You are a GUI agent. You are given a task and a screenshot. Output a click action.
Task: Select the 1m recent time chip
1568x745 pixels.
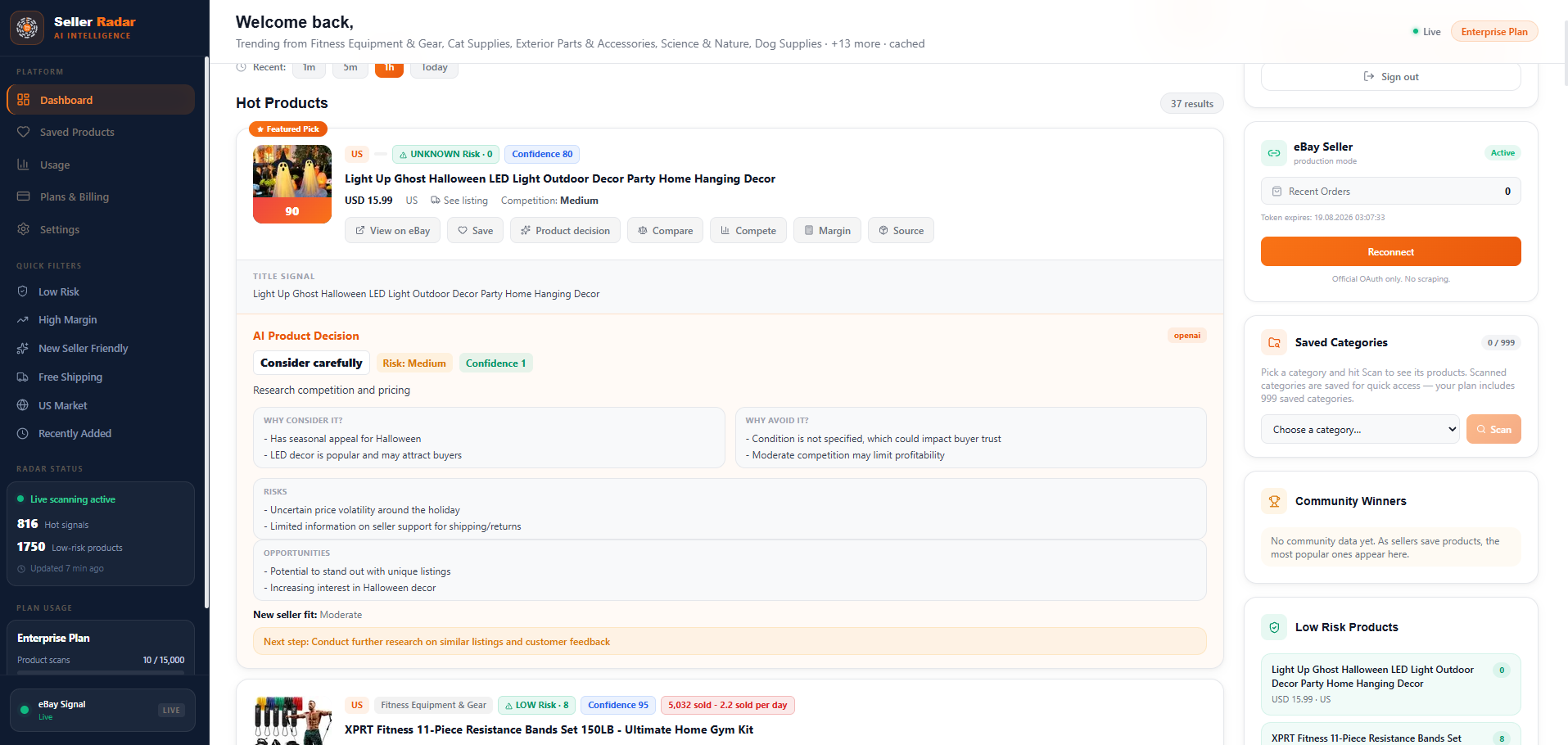[x=309, y=69]
